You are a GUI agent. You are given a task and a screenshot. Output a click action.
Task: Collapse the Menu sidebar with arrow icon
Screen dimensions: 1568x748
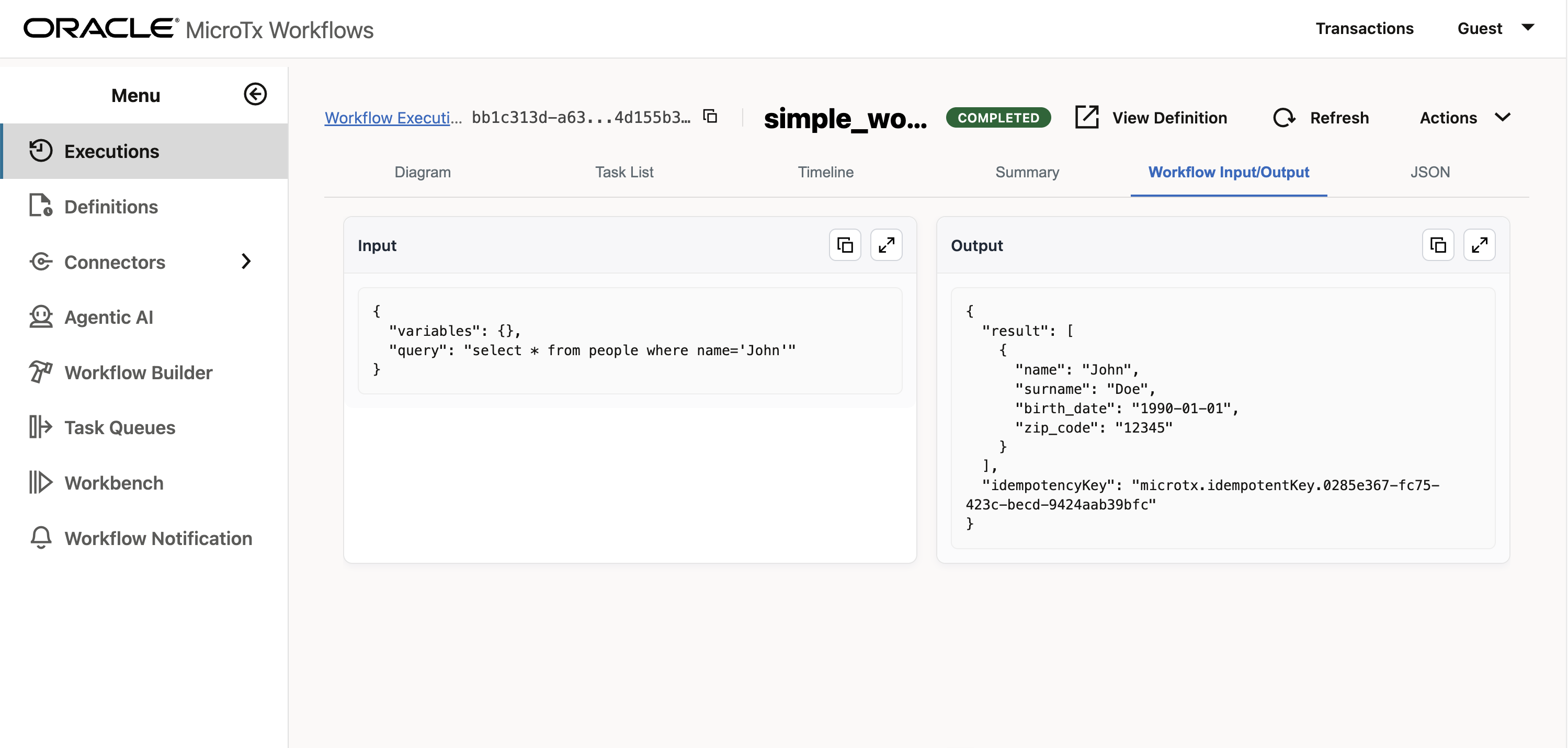(255, 94)
